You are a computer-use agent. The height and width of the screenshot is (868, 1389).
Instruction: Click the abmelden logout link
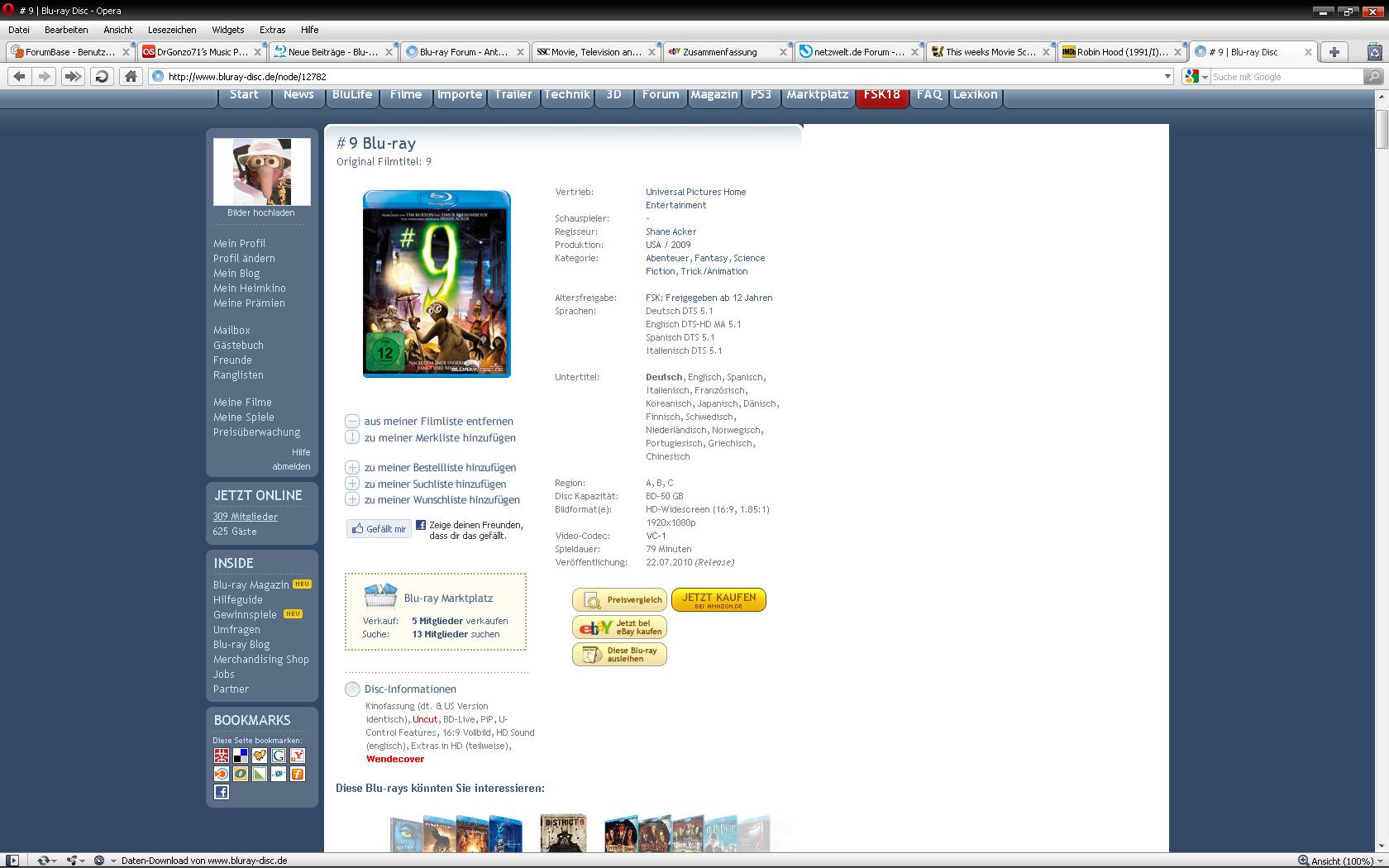pos(291,466)
